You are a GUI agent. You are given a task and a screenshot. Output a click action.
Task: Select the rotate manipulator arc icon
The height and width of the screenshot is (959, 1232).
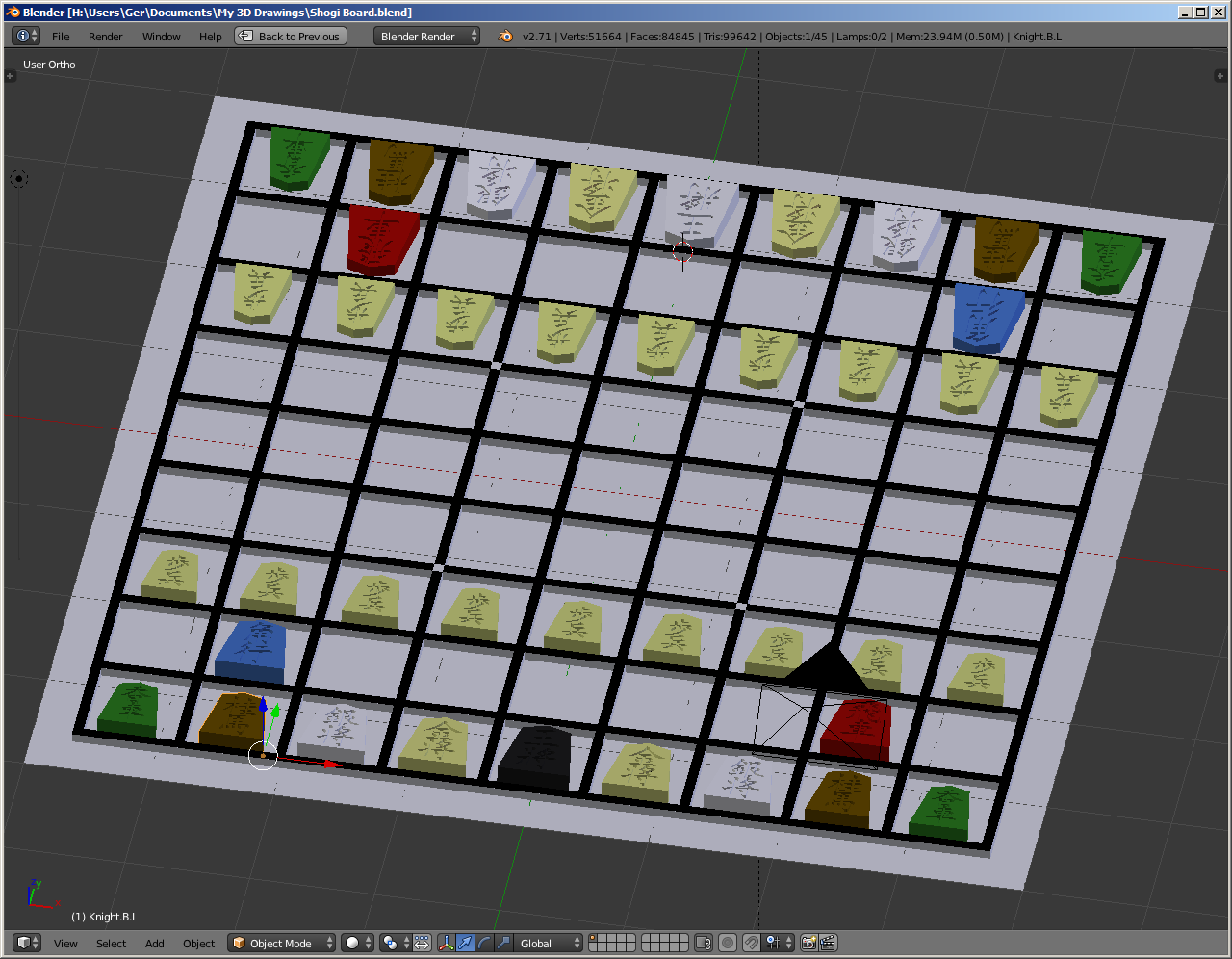click(484, 943)
